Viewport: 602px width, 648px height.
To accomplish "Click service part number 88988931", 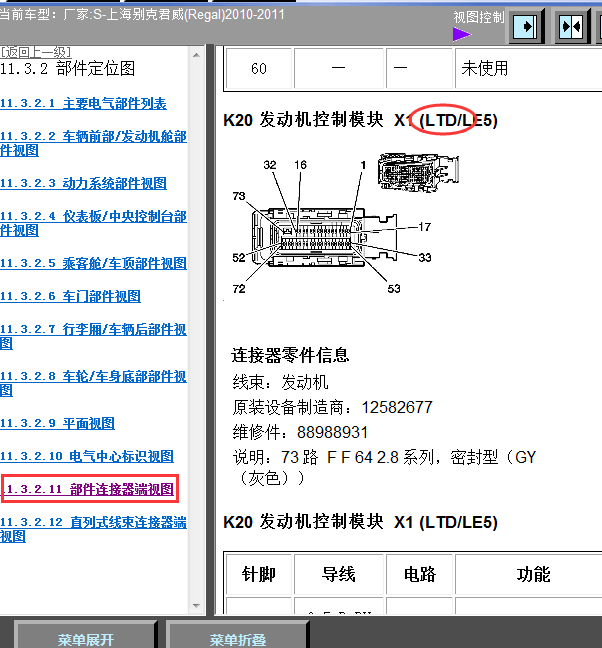I will [332, 433].
